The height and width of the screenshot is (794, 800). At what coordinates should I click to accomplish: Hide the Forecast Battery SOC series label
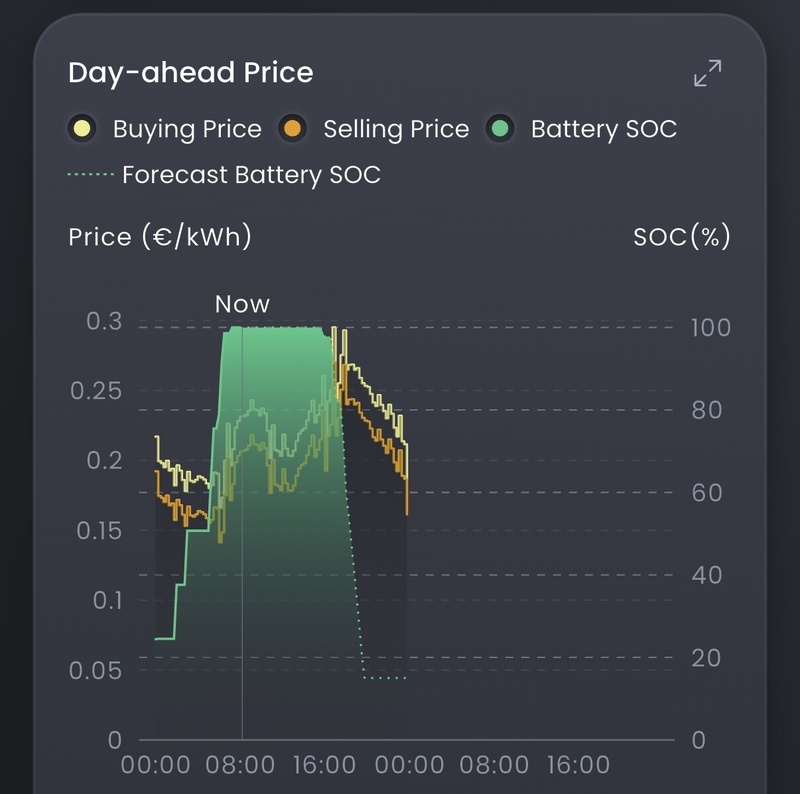(251, 176)
